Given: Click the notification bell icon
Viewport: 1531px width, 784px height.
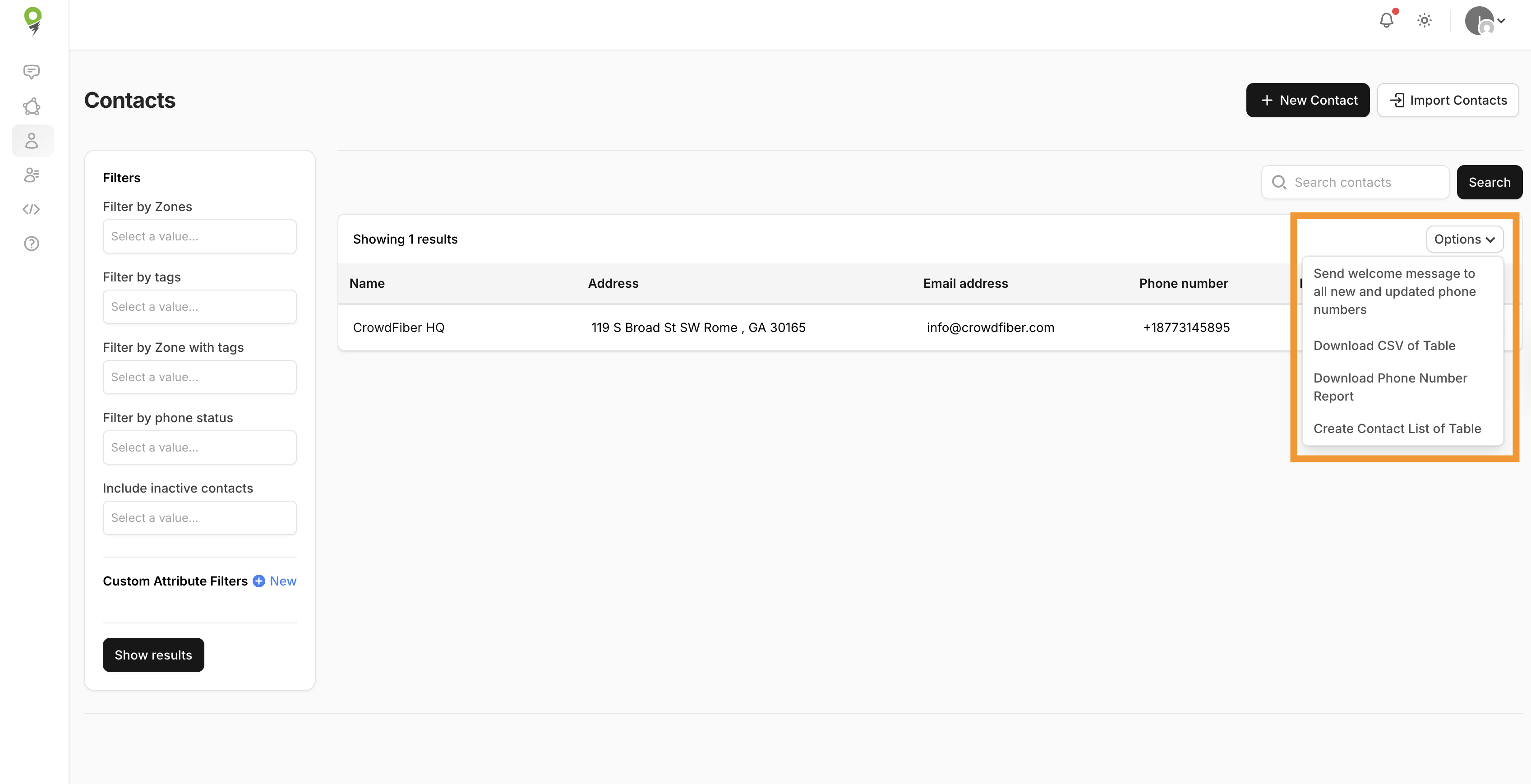Looking at the screenshot, I should coord(1386,21).
